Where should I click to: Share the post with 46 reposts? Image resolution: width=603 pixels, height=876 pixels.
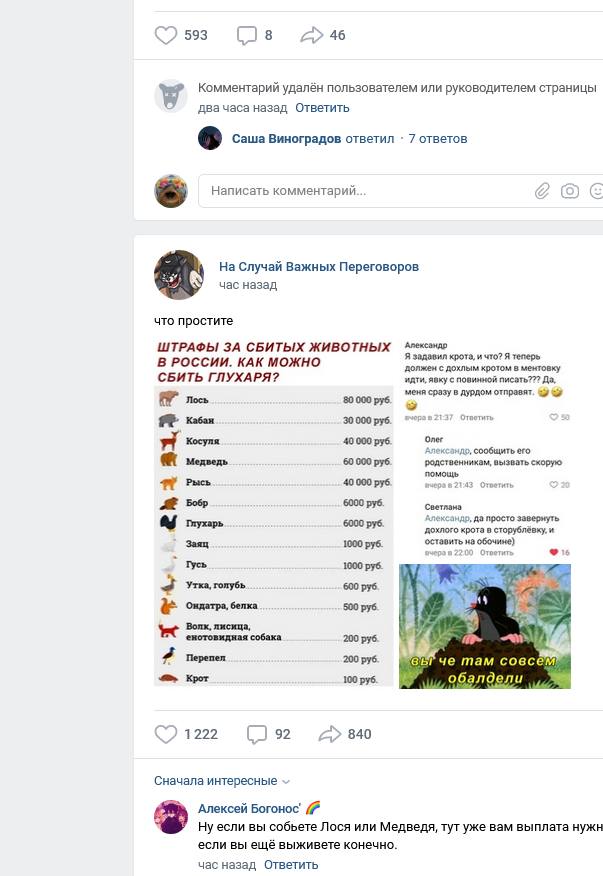[311, 35]
